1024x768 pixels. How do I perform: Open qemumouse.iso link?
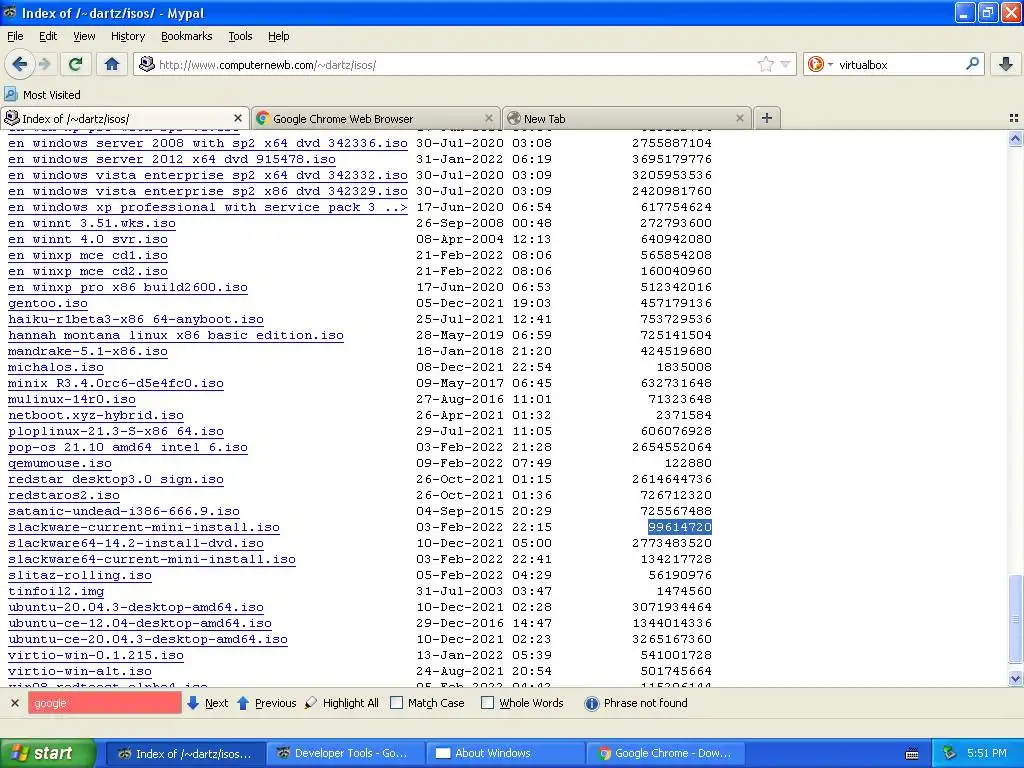[59, 463]
